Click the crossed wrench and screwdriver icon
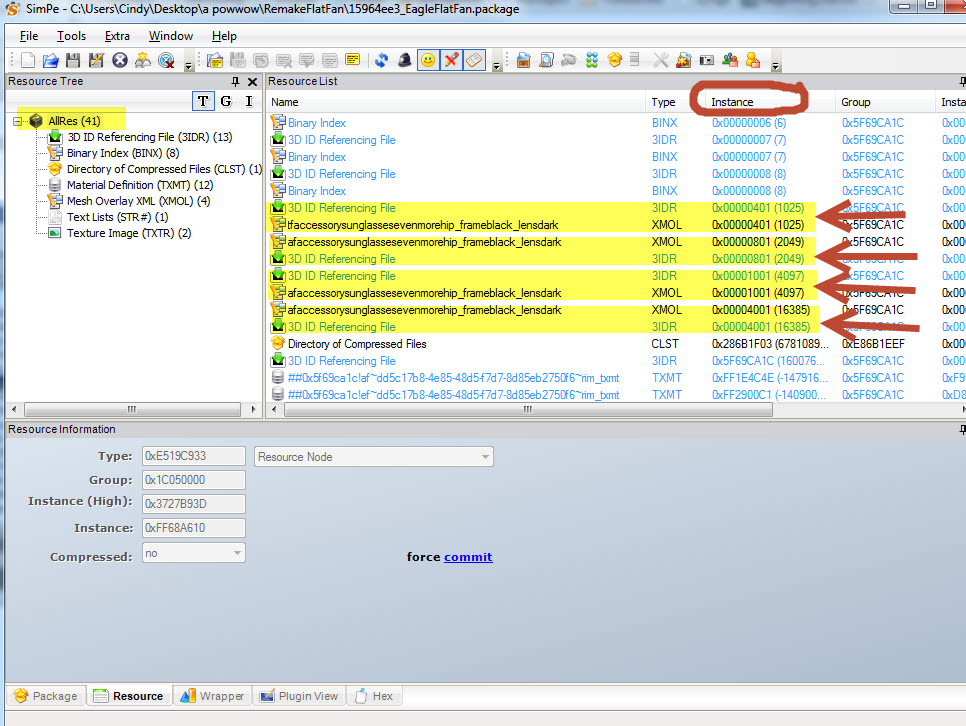The height and width of the screenshot is (726, 966). 661,61
